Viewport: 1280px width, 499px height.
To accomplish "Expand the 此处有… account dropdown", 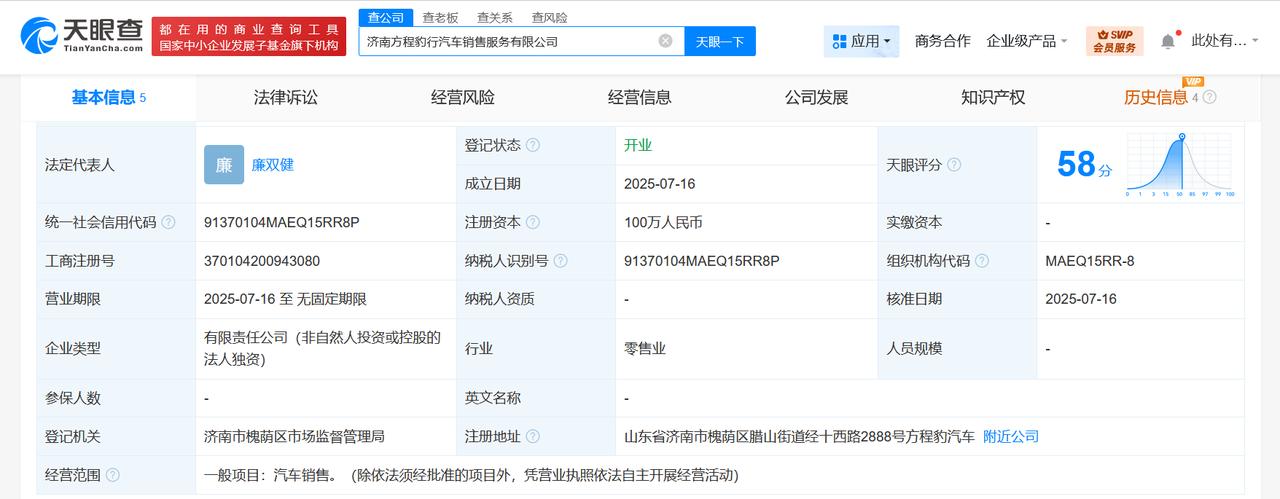I will click(x=1227, y=41).
